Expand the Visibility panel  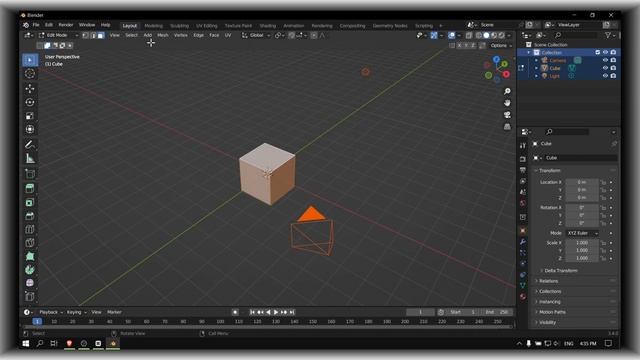click(547, 322)
